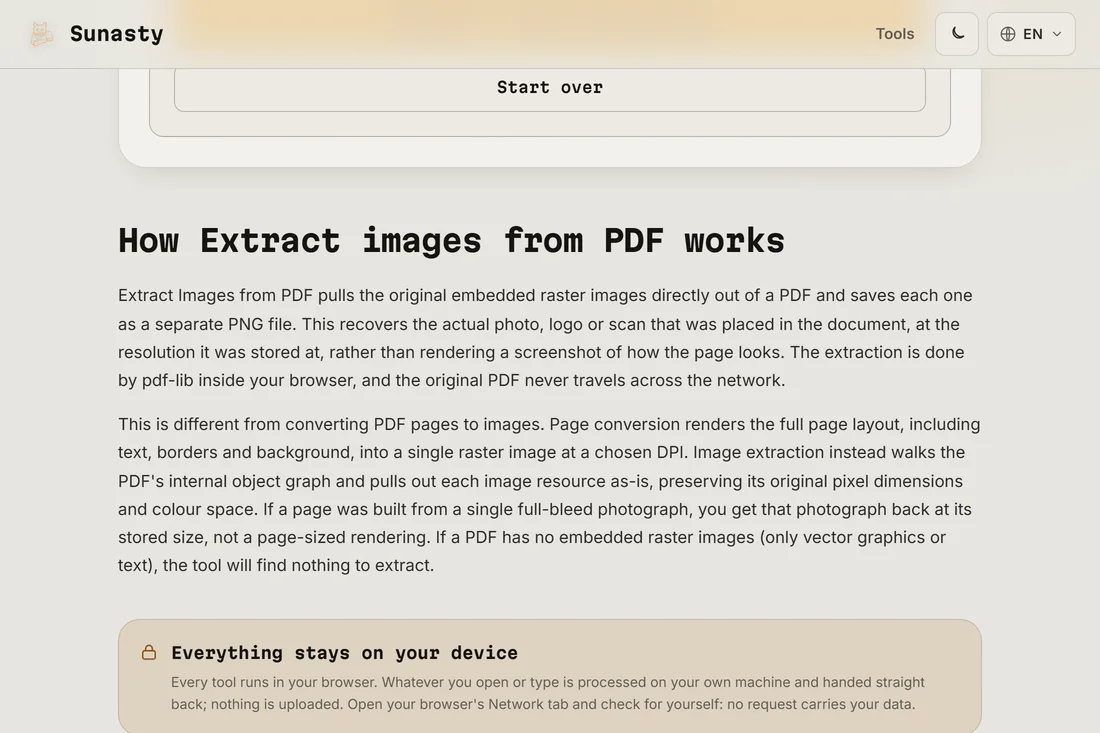Click the Start over button
This screenshot has height=733, width=1100.
549,88
